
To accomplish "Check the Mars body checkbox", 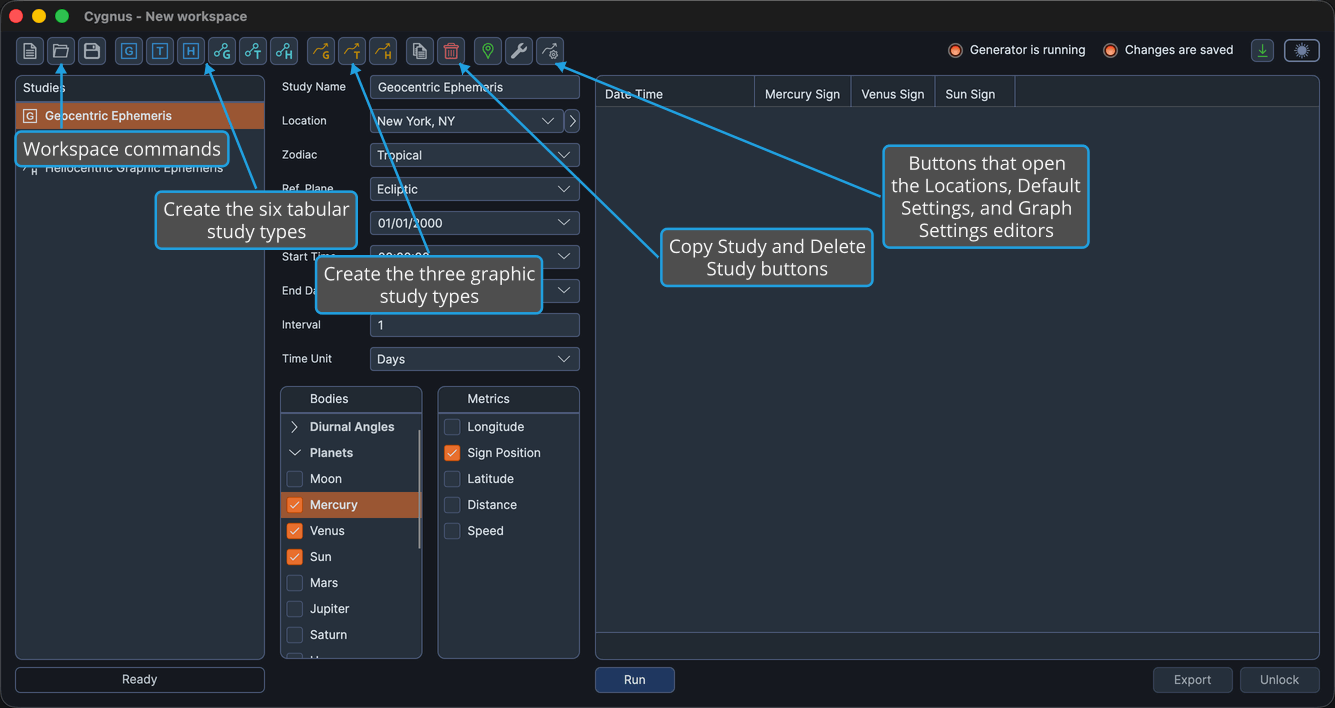I will (295, 583).
